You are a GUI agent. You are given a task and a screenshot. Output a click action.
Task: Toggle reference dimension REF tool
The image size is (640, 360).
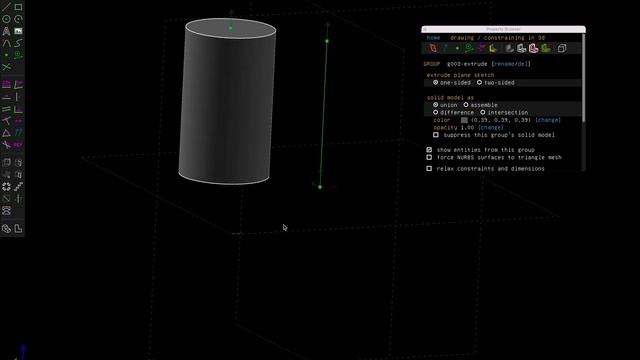tap(18, 145)
